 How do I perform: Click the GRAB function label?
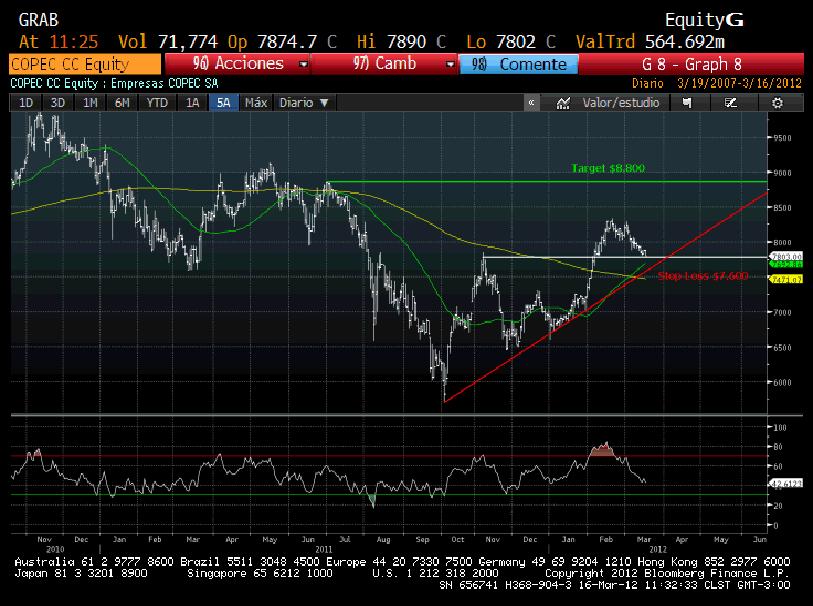click(x=38, y=20)
